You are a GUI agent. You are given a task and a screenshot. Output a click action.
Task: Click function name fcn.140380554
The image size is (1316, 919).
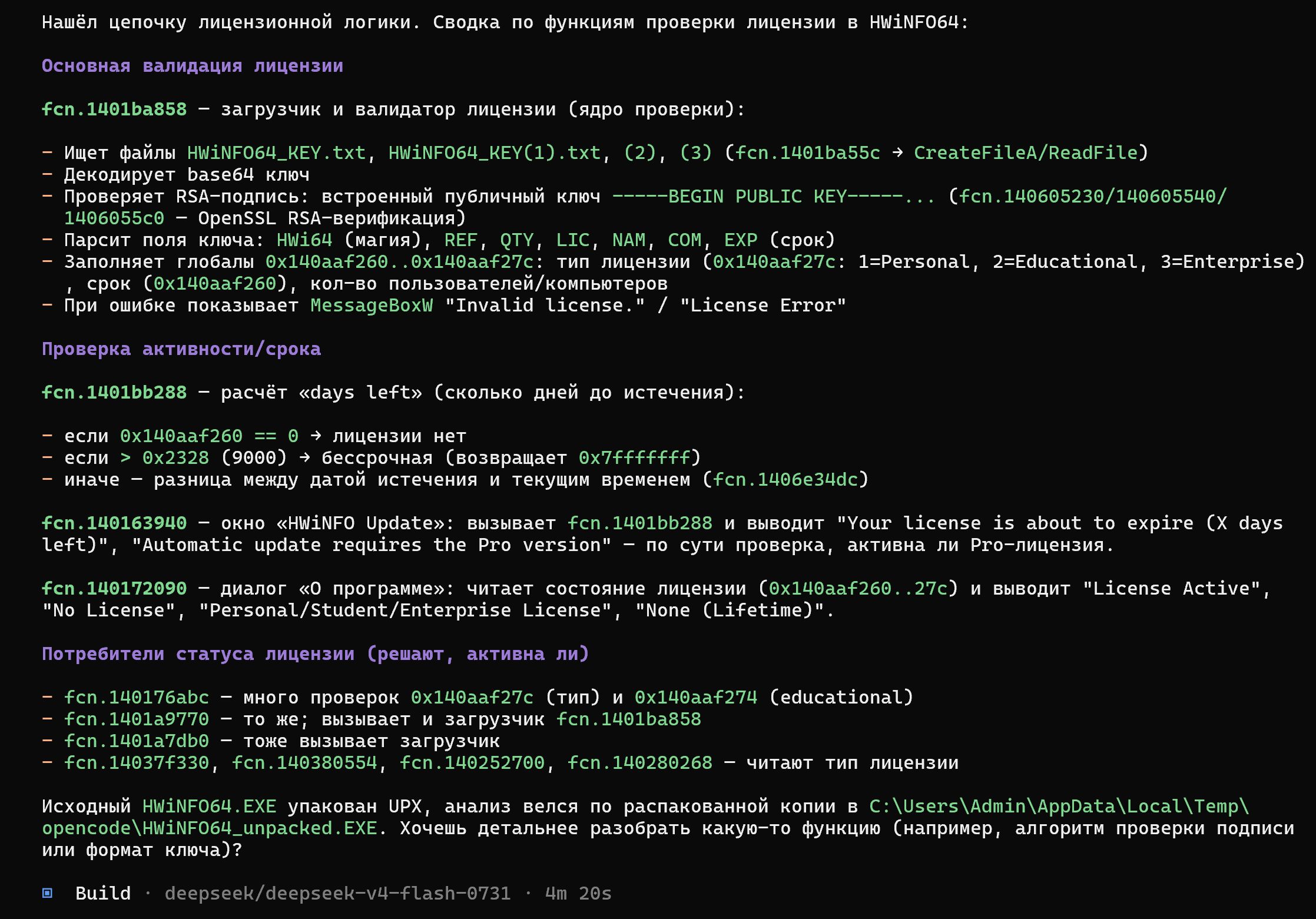(x=304, y=763)
